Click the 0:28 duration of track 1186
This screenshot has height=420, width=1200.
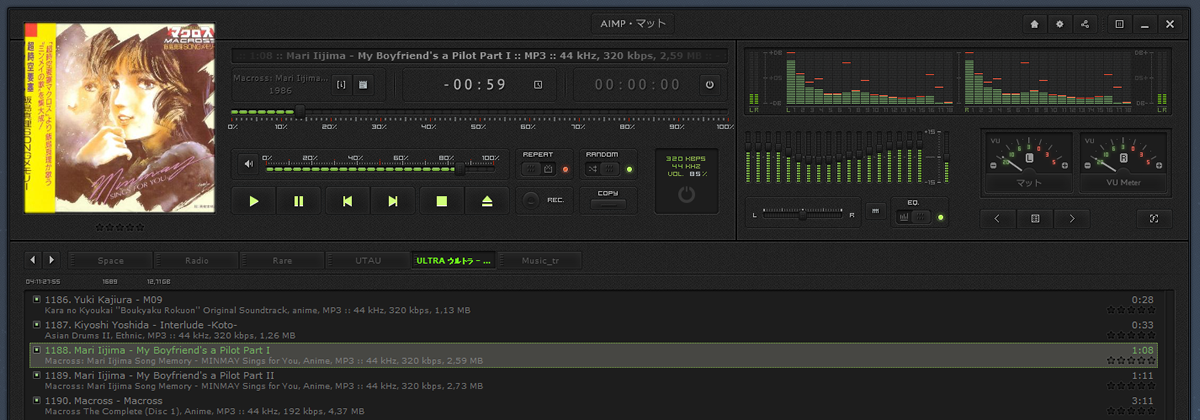pyautogui.click(x=1143, y=299)
